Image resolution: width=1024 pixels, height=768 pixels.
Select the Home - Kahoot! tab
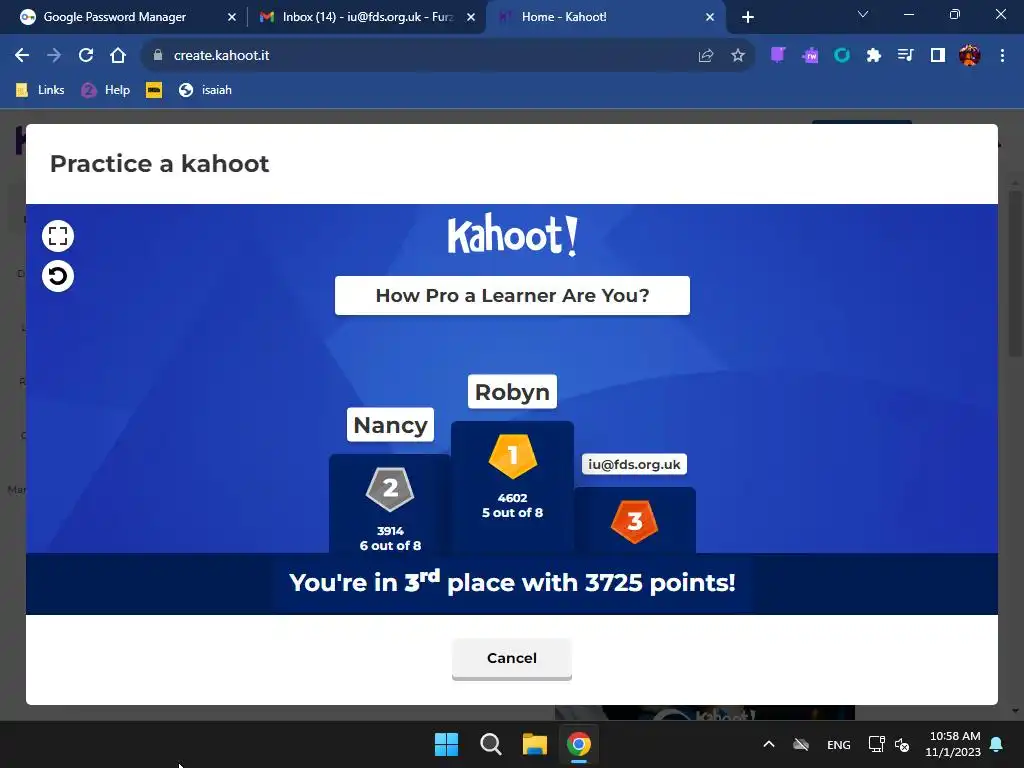click(x=564, y=17)
